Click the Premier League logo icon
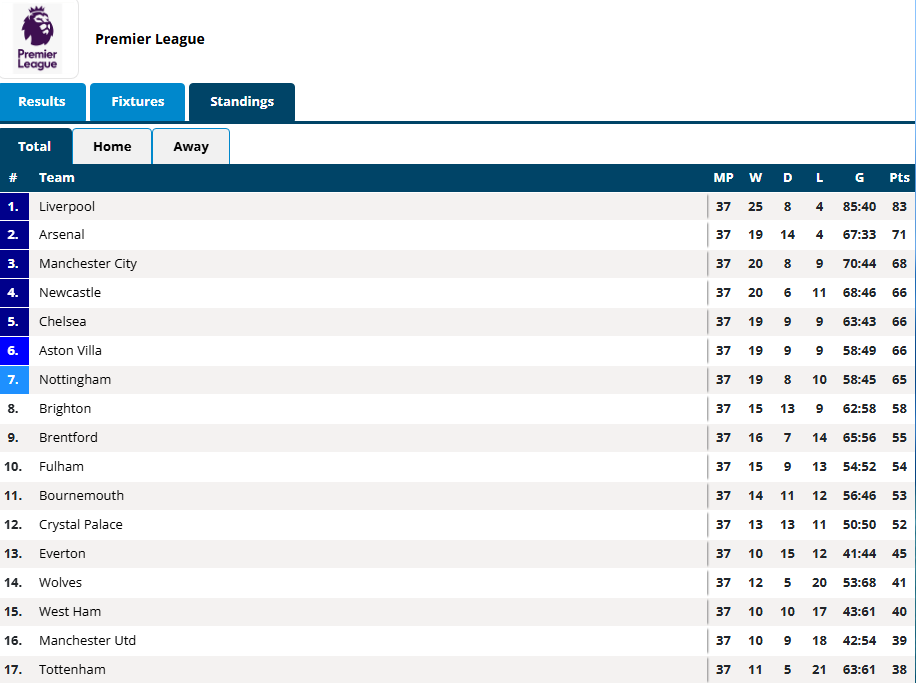 38,39
